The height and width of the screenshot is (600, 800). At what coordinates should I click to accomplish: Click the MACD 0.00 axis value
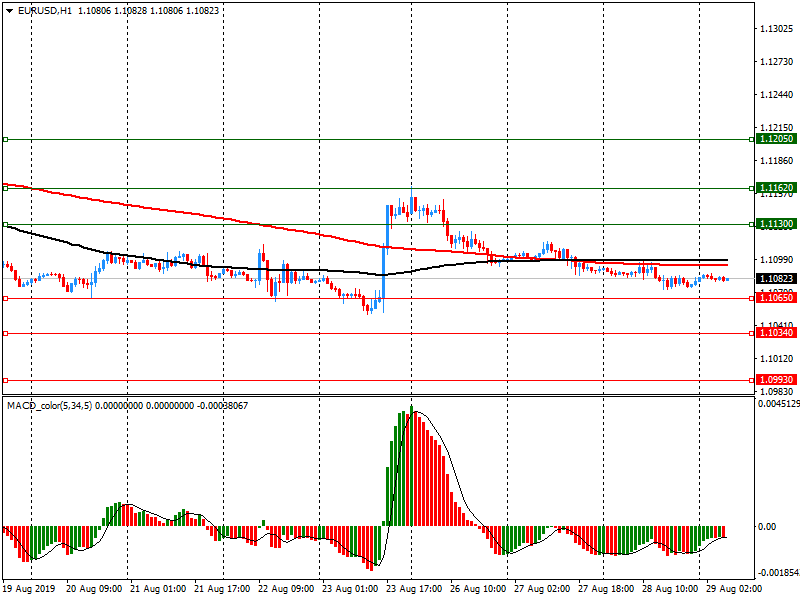tap(767, 527)
